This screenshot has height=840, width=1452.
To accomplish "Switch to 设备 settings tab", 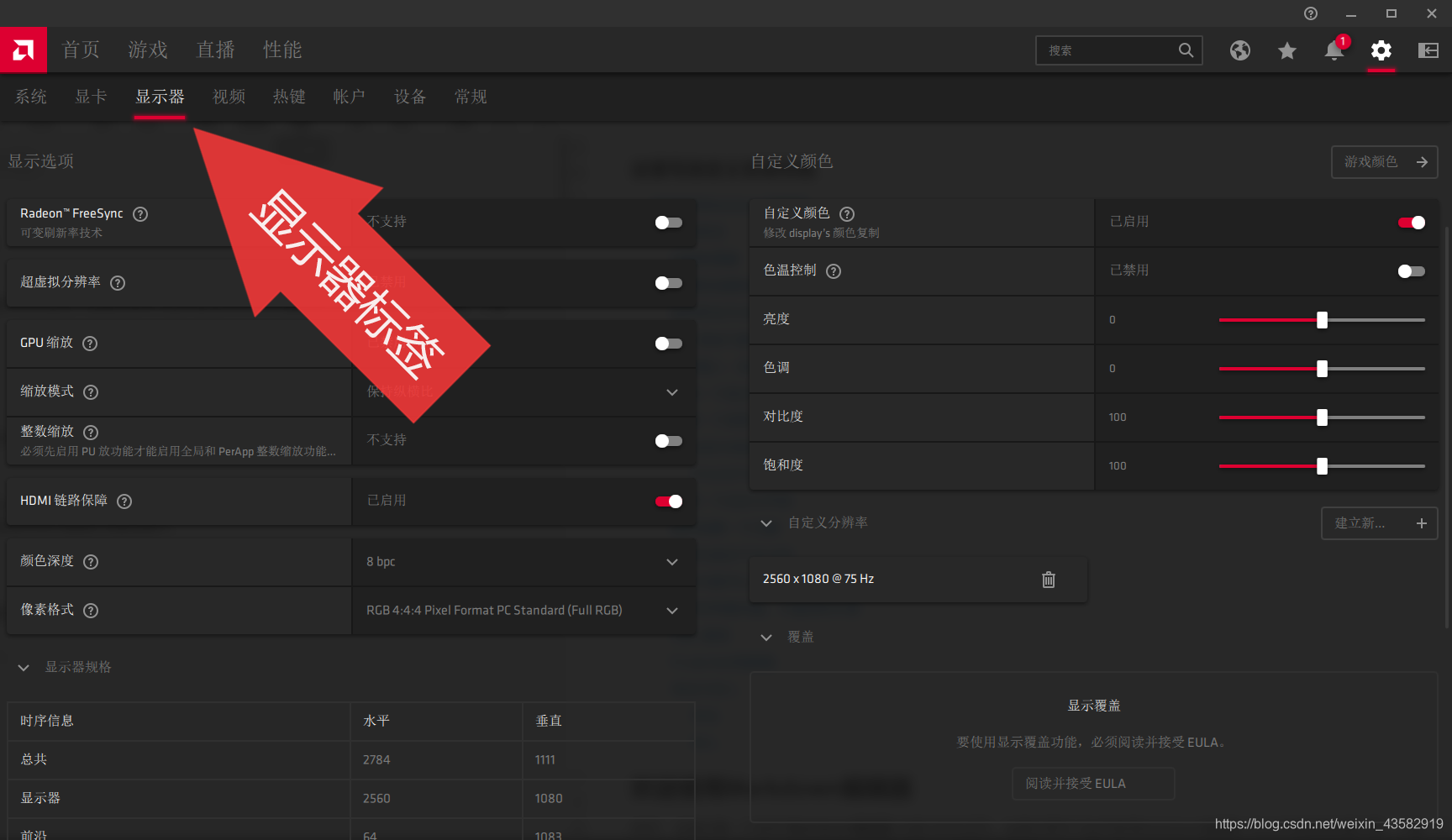I will pyautogui.click(x=411, y=97).
